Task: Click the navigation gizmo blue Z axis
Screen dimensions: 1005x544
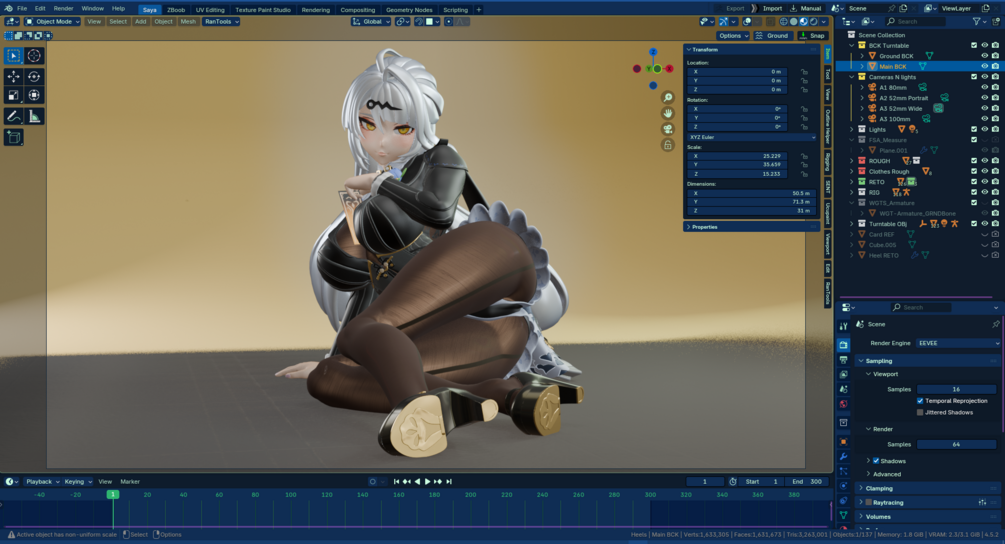Action: [x=652, y=52]
